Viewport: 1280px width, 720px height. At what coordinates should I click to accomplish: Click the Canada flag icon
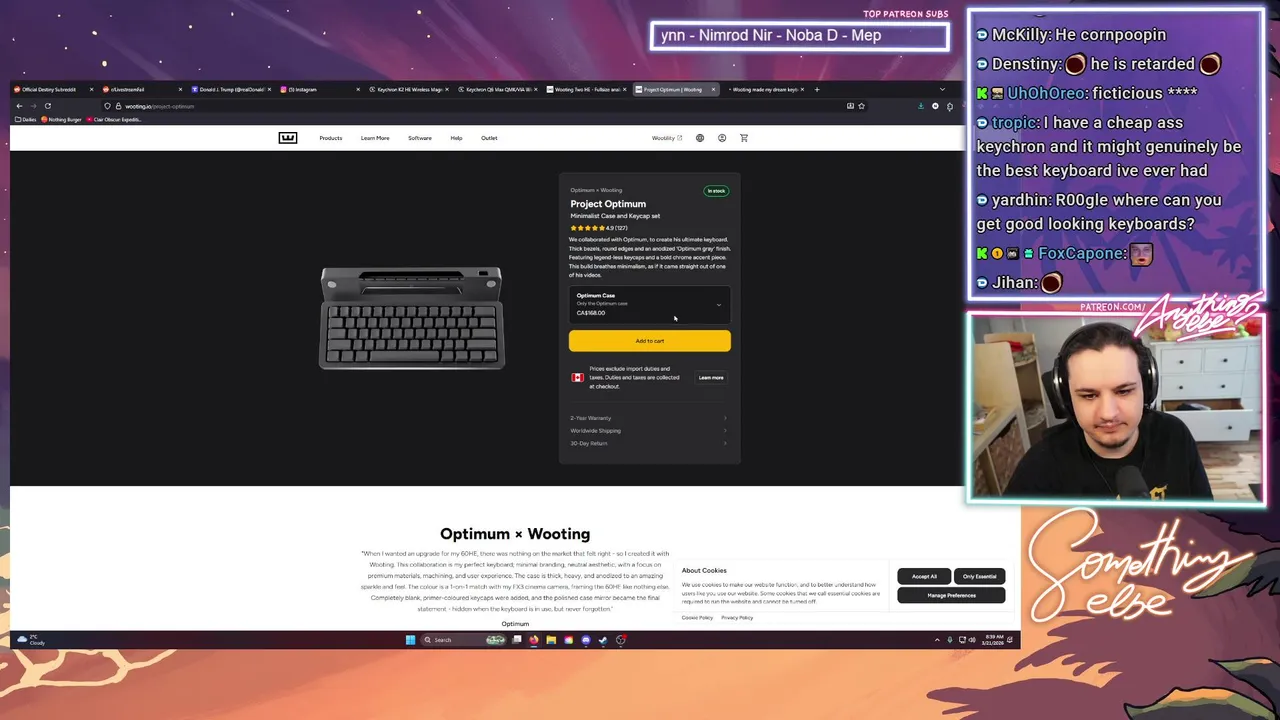click(x=577, y=378)
